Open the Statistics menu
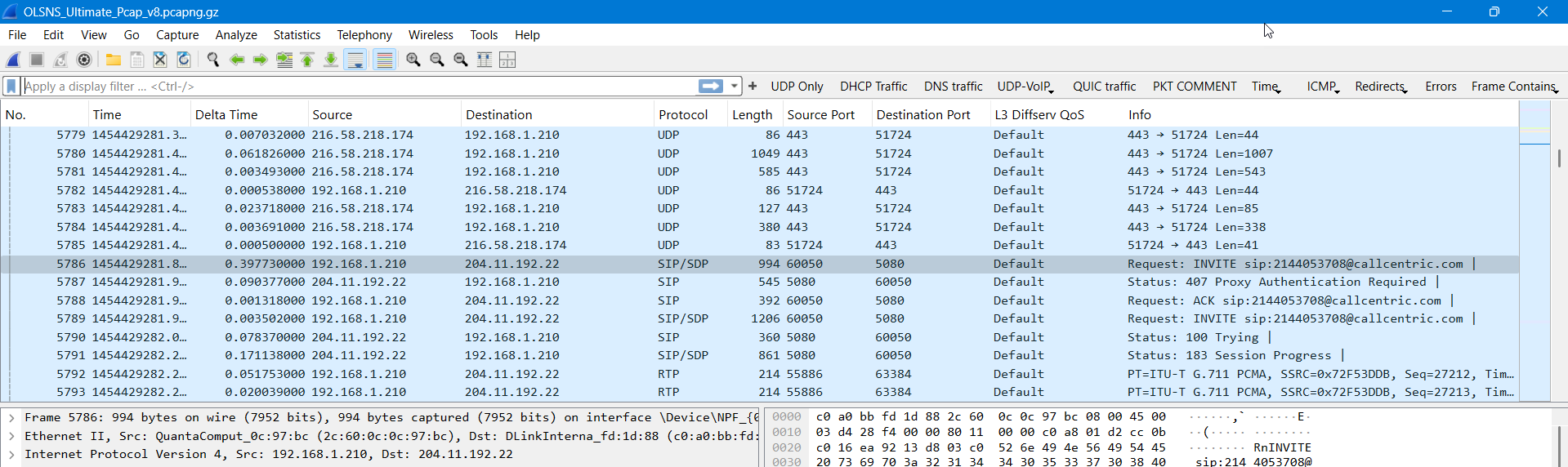 (297, 35)
